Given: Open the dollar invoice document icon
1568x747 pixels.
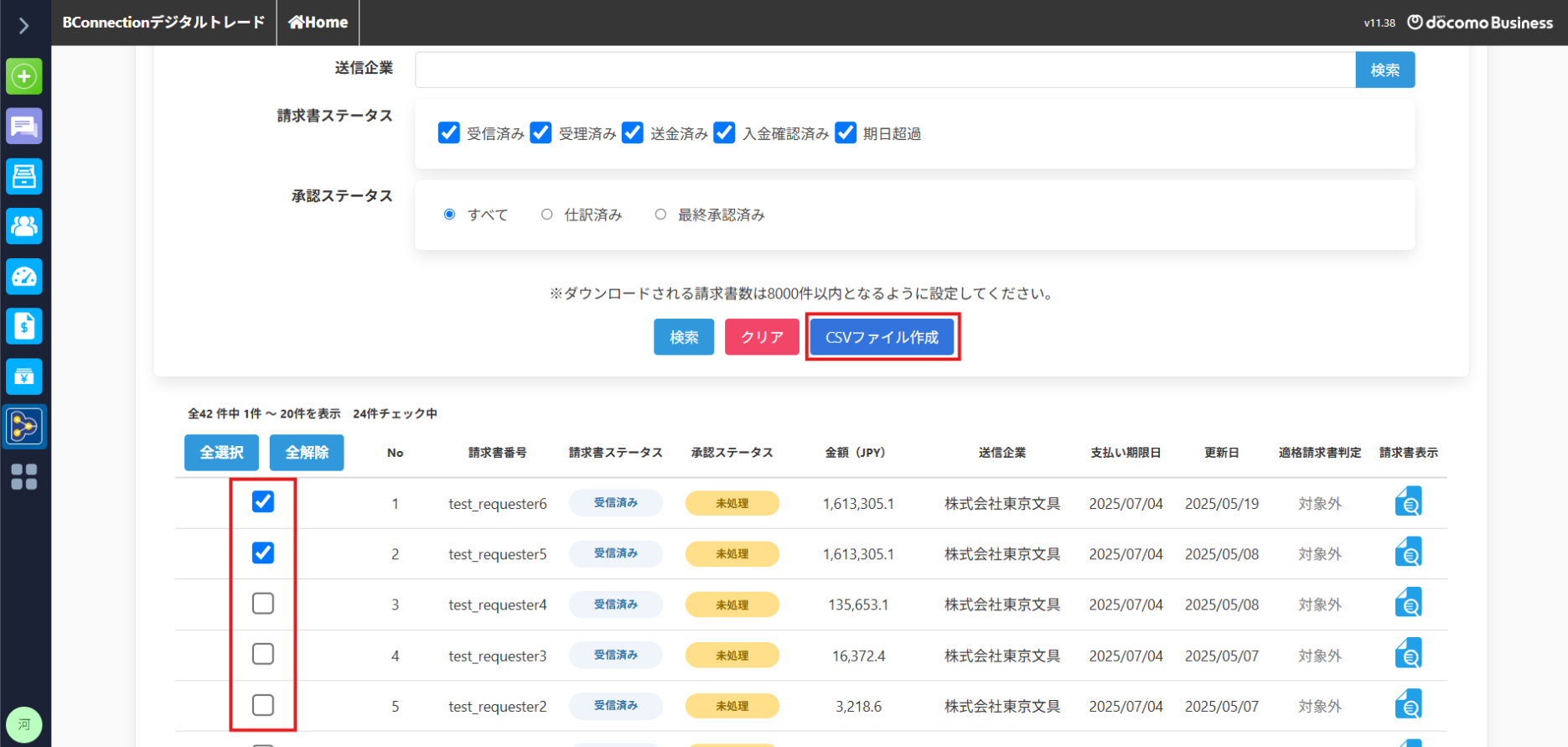Looking at the screenshot, I should (24, 326).
